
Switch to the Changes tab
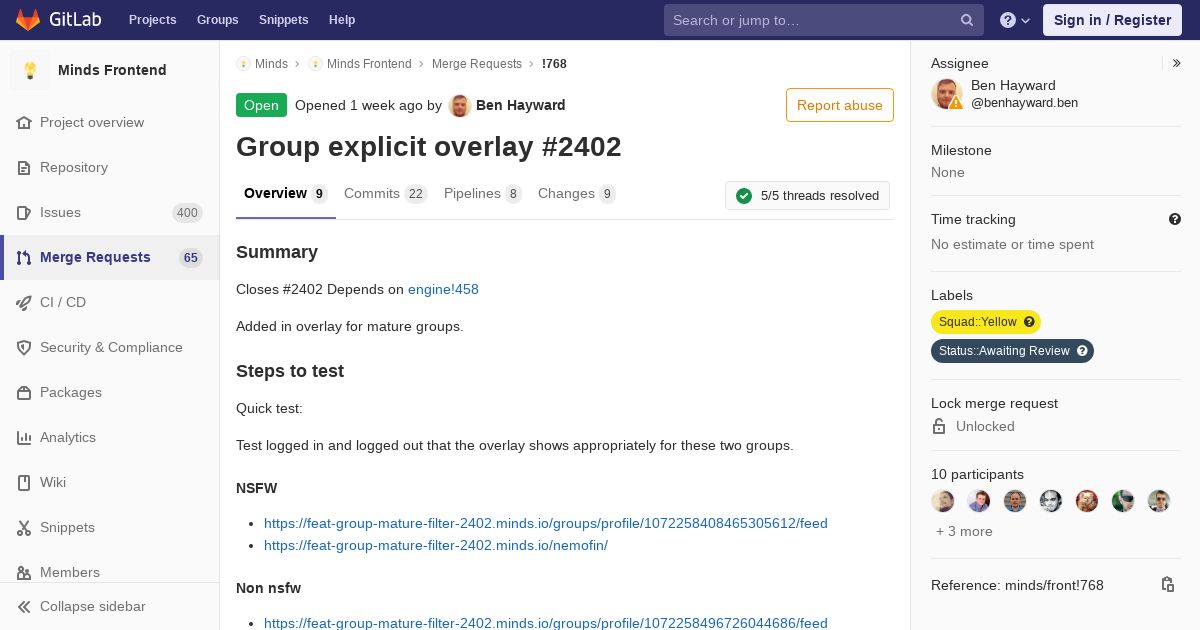(577, 194)
